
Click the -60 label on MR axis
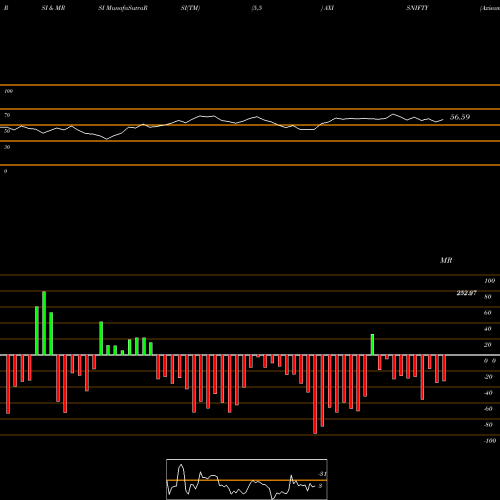pyautogui.click(x=488, y=409)
